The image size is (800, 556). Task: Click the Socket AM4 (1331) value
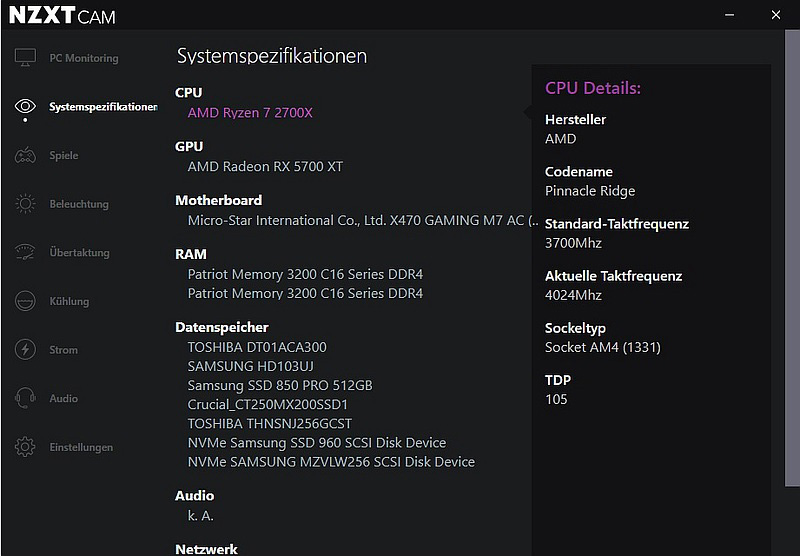pyautogui.click(x=603, y=347)
